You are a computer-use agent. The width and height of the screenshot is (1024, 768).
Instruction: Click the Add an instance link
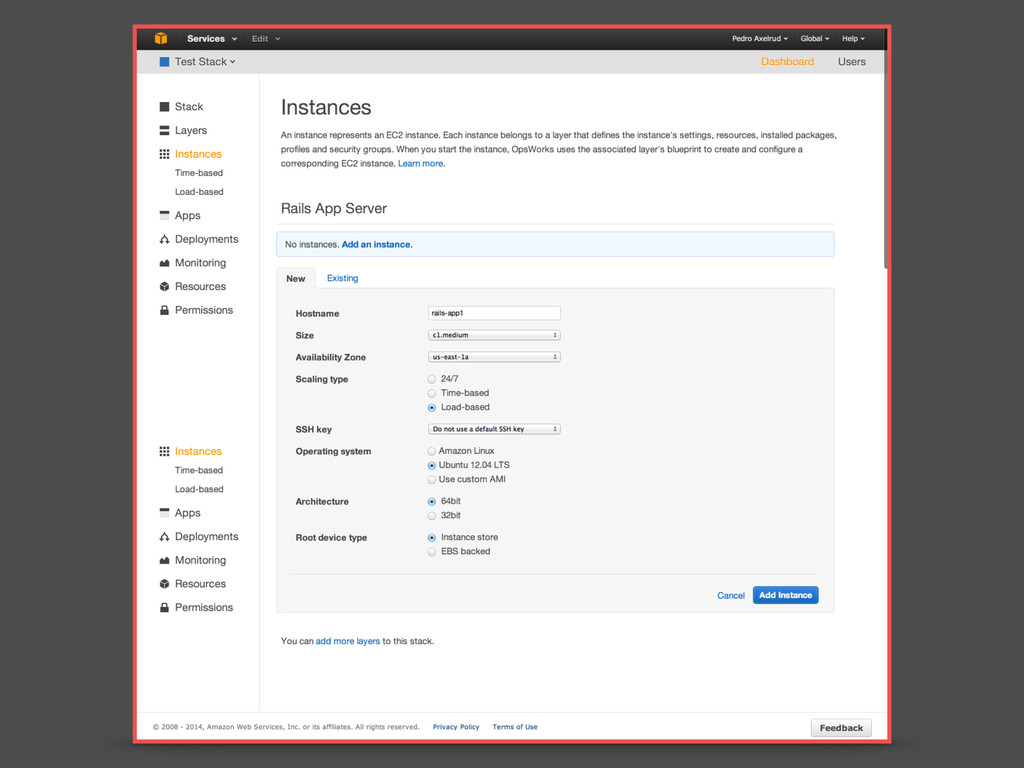click(x=376, y=244)
